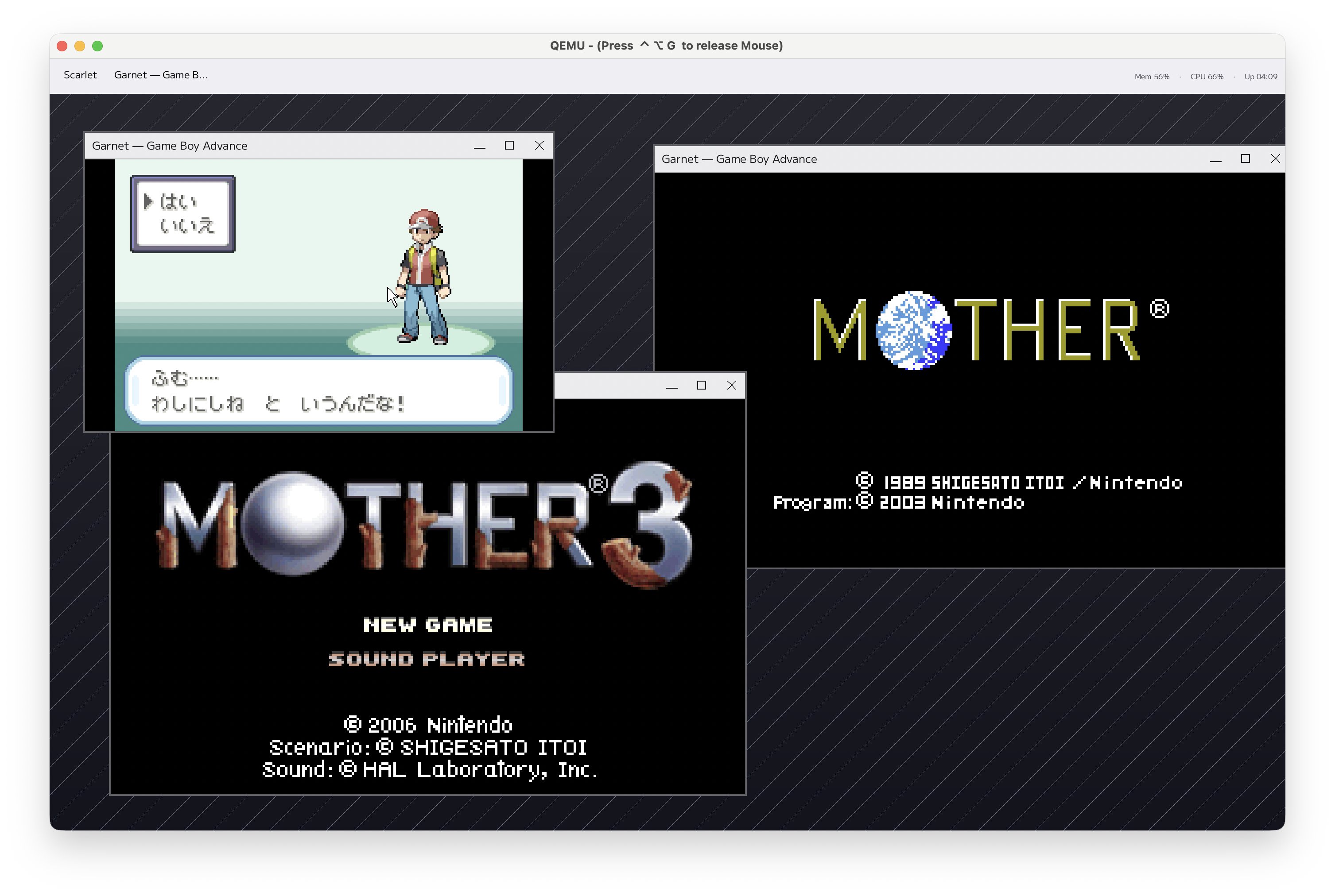
Task: Minimize the MOTHER 1989 game window
Action: tap(1215, 159)
